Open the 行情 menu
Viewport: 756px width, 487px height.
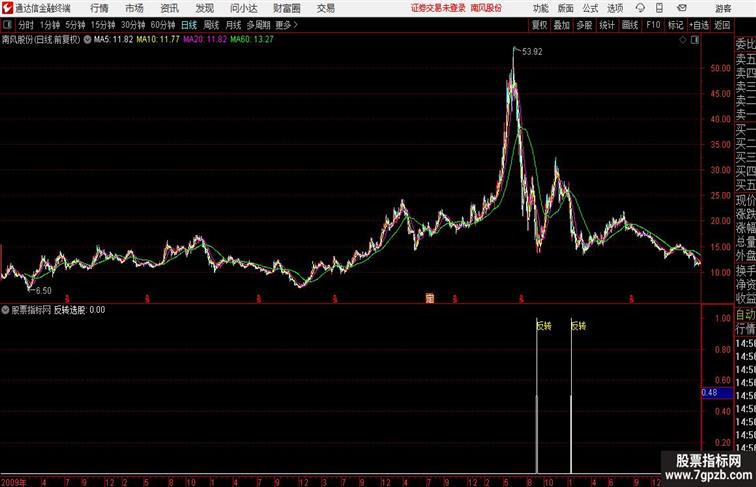(99, 8)
